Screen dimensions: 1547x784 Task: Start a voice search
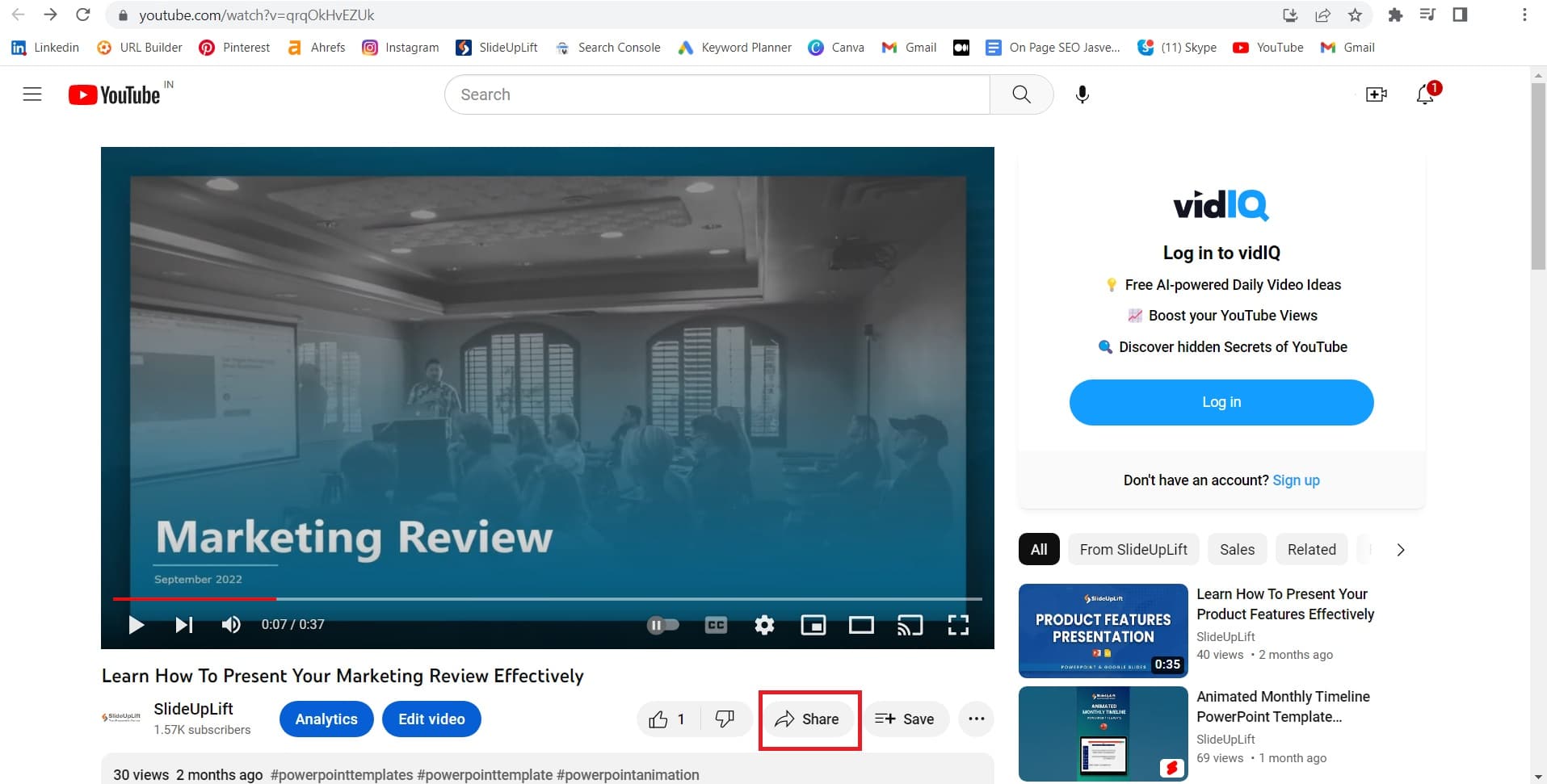point(1081,94)
